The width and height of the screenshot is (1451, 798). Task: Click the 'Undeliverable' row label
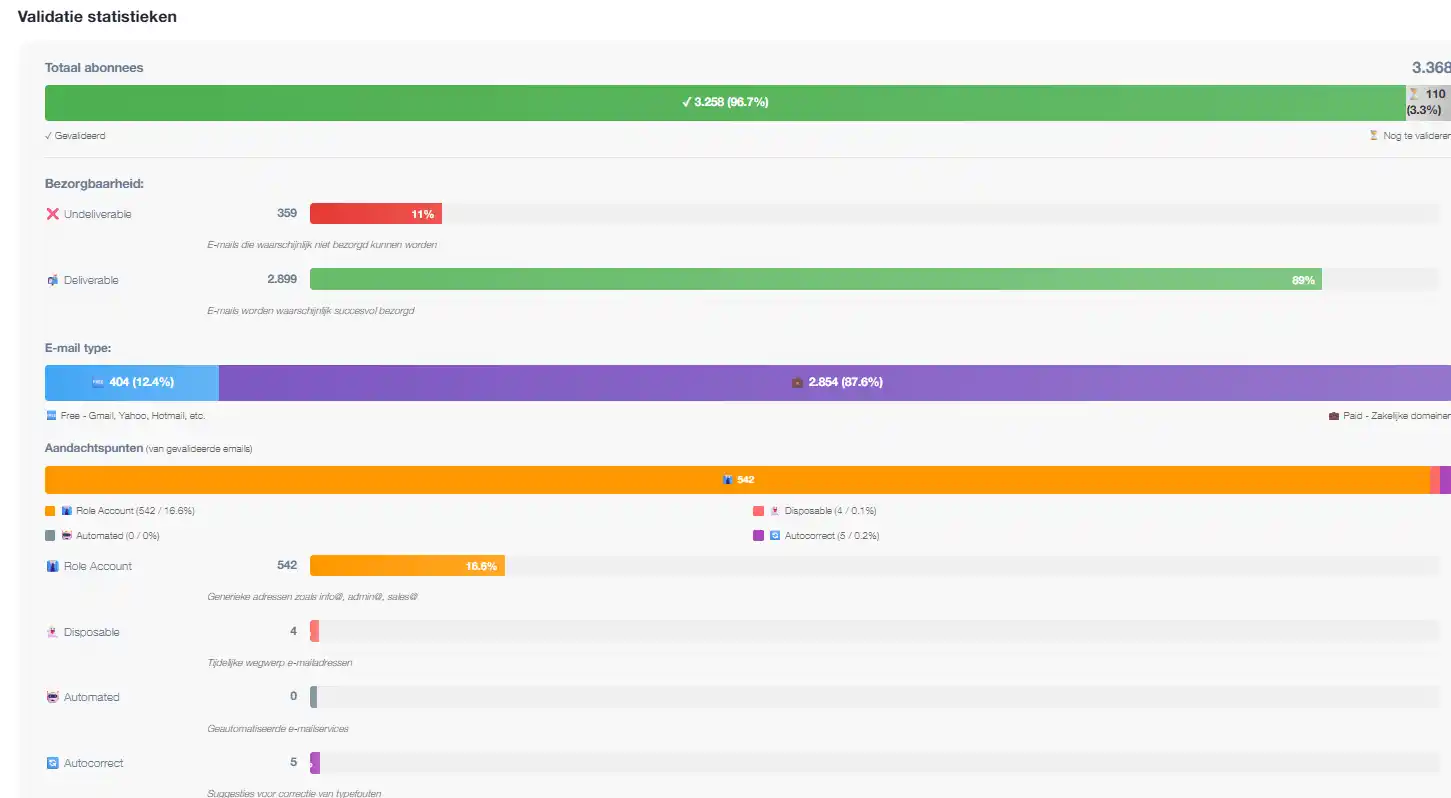pos(98,215)
